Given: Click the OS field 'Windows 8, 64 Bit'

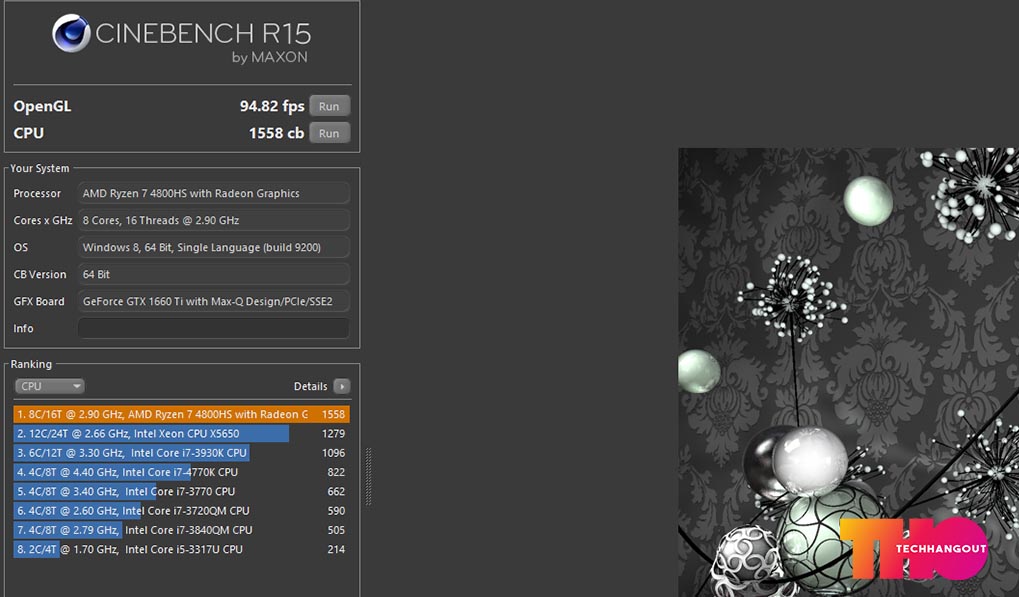Looking at the screenshot, I should click(213, 248).
